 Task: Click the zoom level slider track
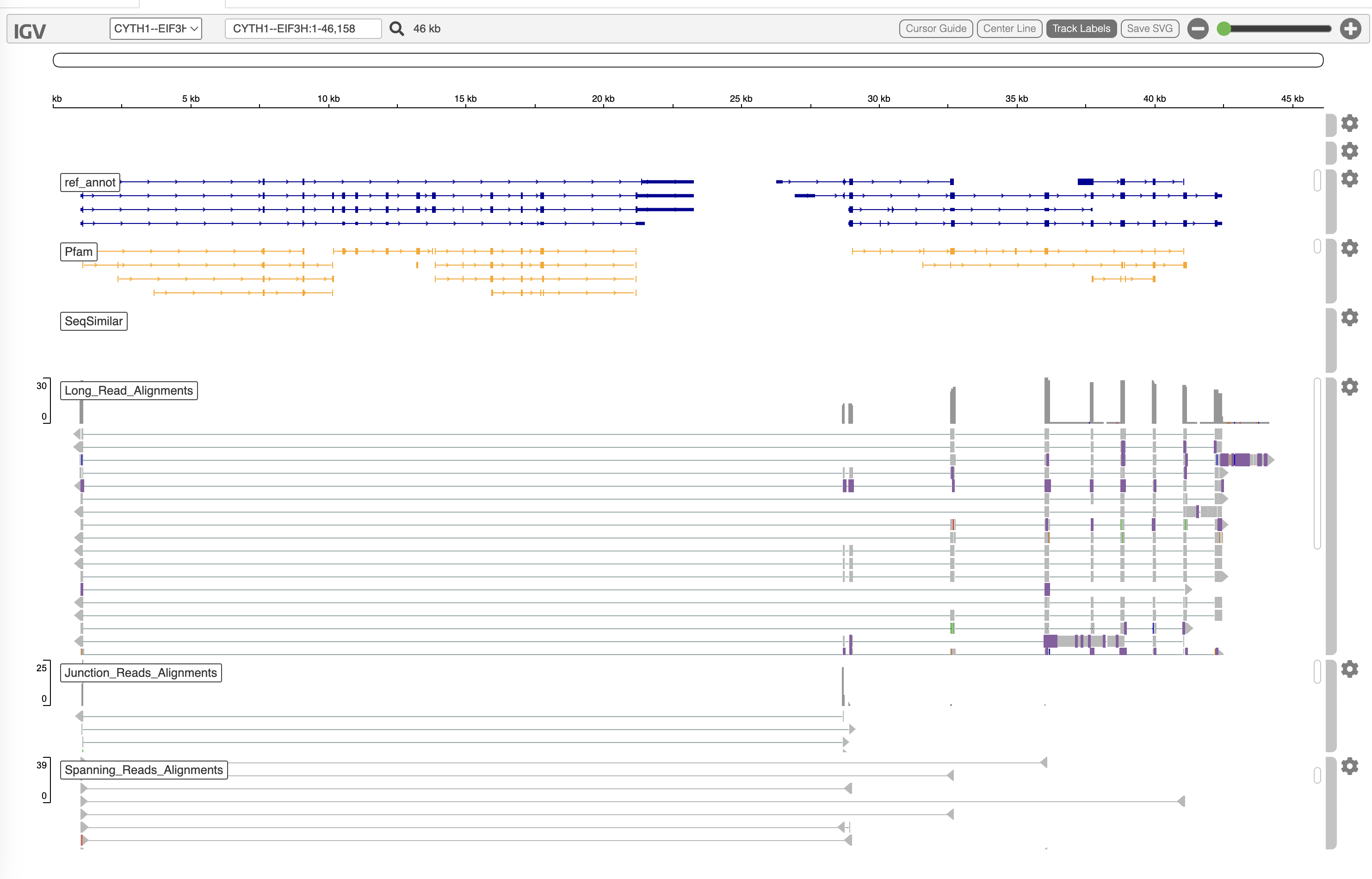tap(1279, 29)
